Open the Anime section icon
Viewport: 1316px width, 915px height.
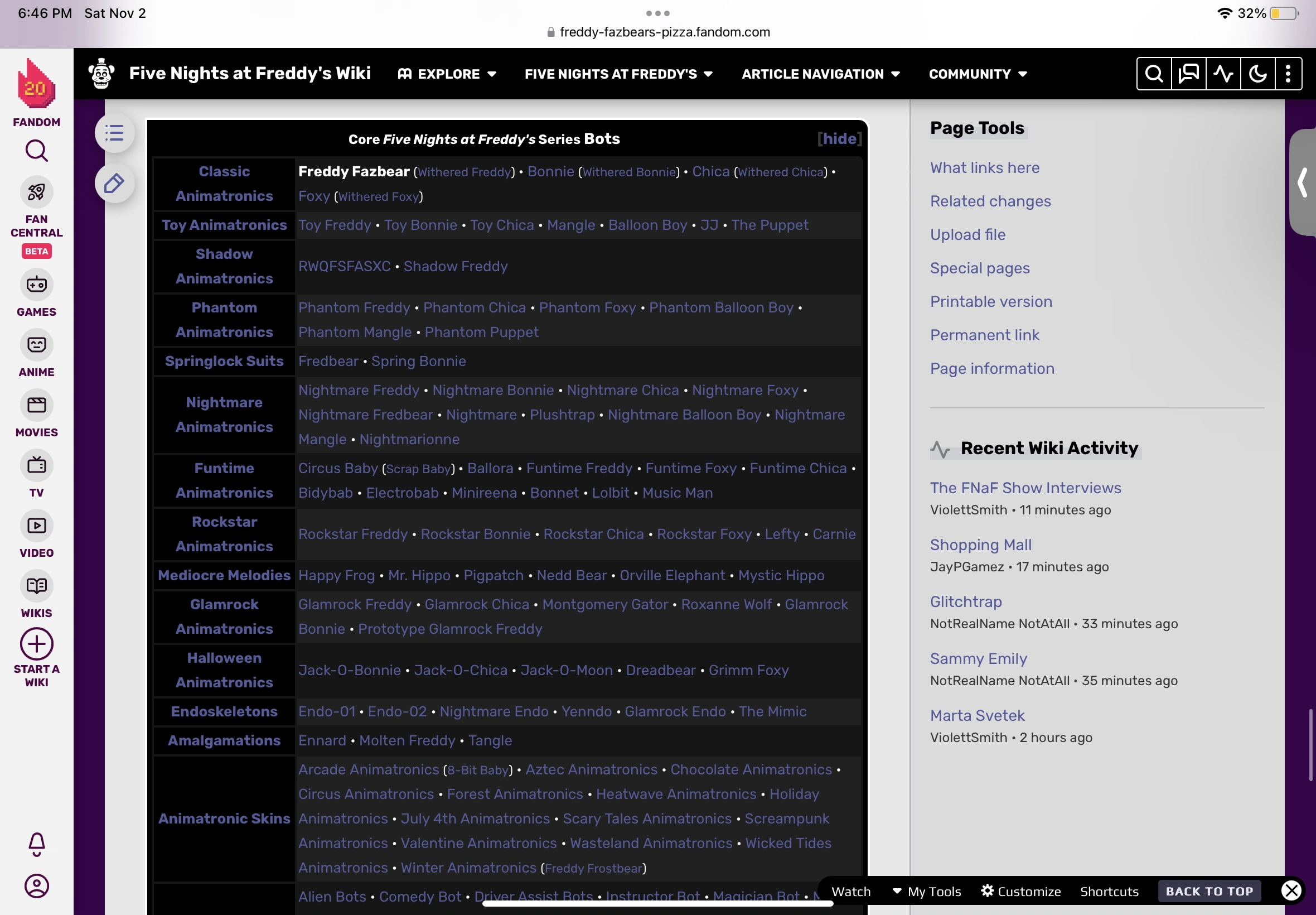(x=36, y=345)
